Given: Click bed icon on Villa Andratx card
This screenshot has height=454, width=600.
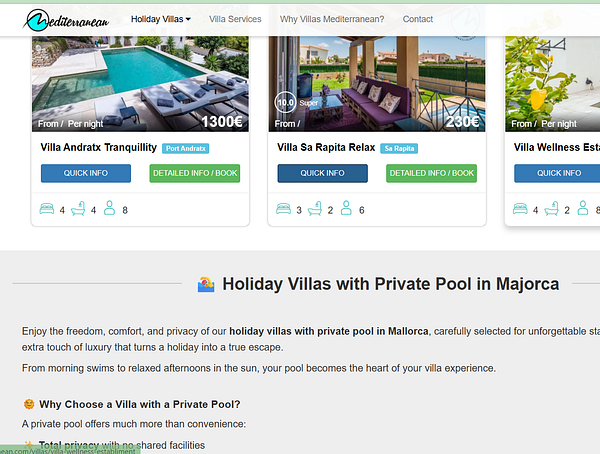Looking at the screenshot, I should (47, 209).
